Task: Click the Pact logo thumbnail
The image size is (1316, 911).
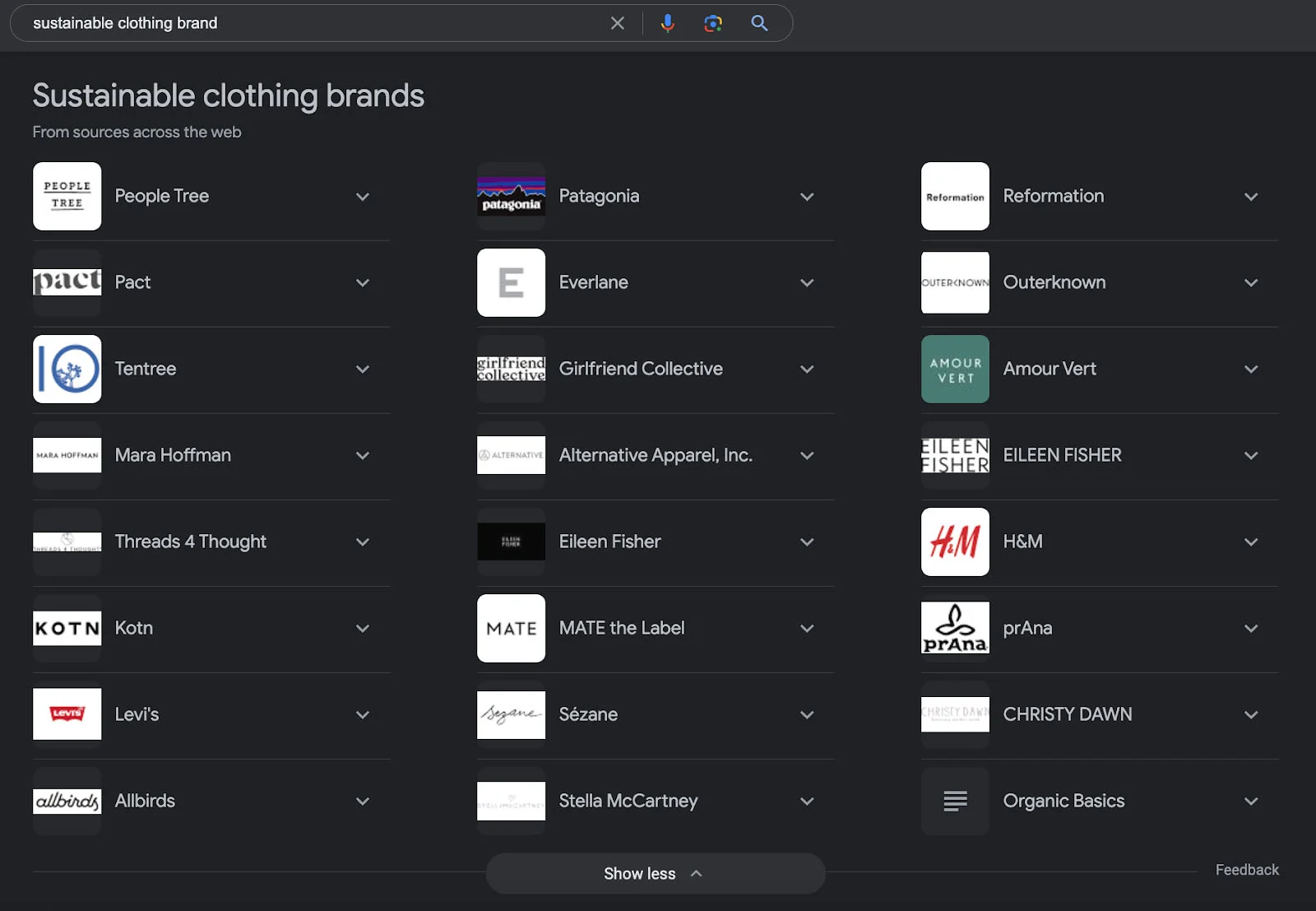Action: pos(67,282)
